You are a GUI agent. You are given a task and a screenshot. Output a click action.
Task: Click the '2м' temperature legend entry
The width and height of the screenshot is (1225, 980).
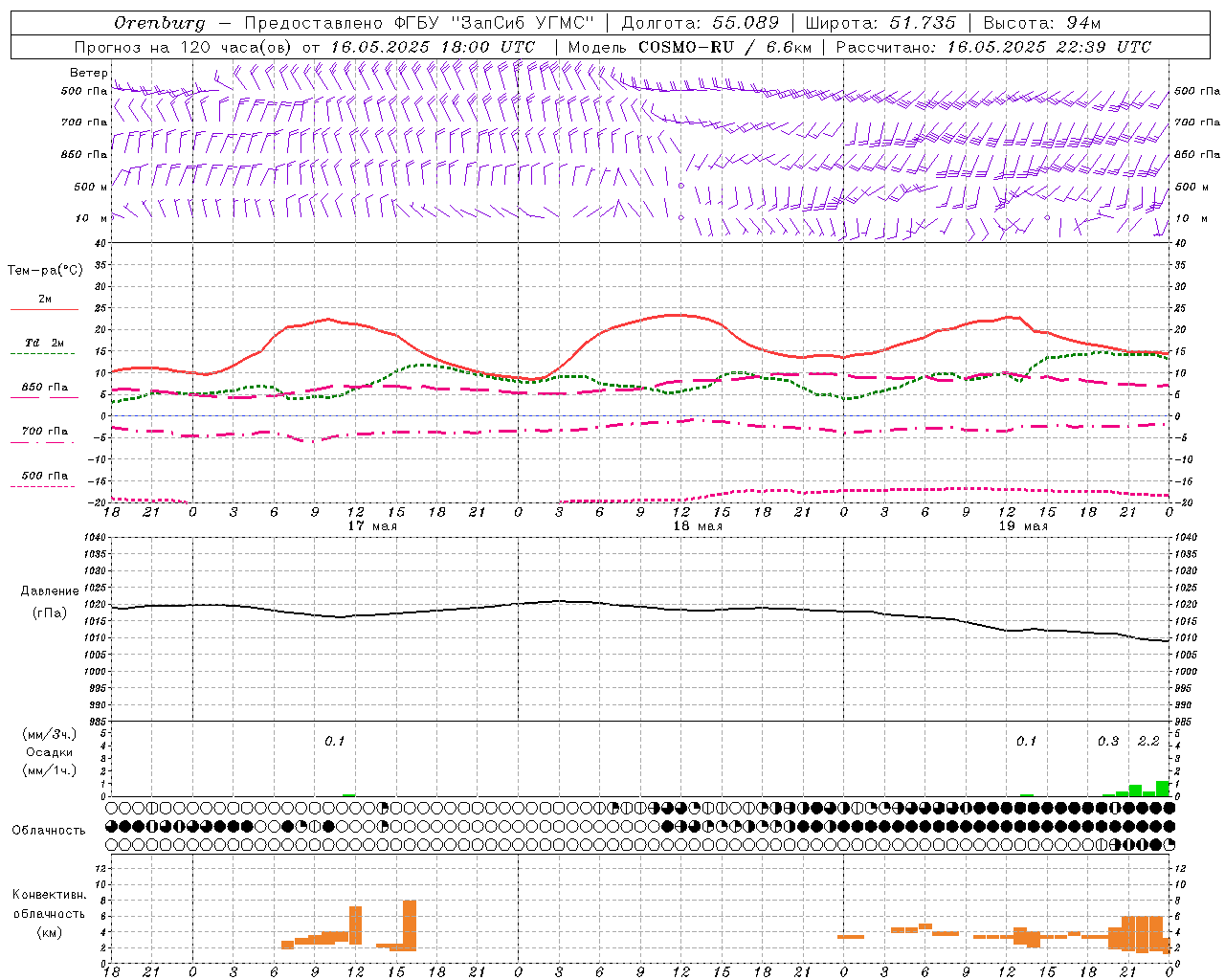pyautogui.click(x=45, y=300)
